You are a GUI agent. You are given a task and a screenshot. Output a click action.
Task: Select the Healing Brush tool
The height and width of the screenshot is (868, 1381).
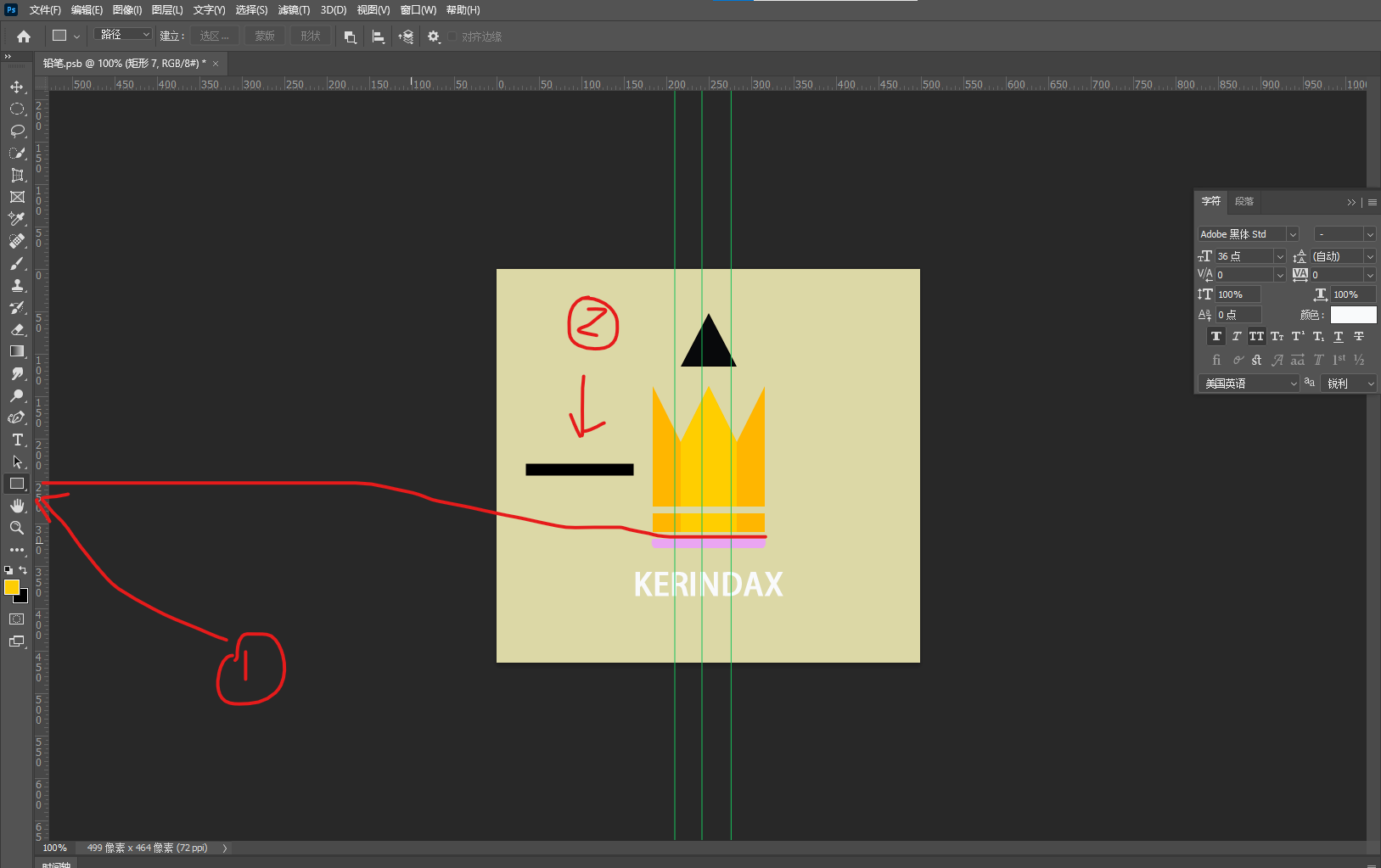[x=17, y=241]
